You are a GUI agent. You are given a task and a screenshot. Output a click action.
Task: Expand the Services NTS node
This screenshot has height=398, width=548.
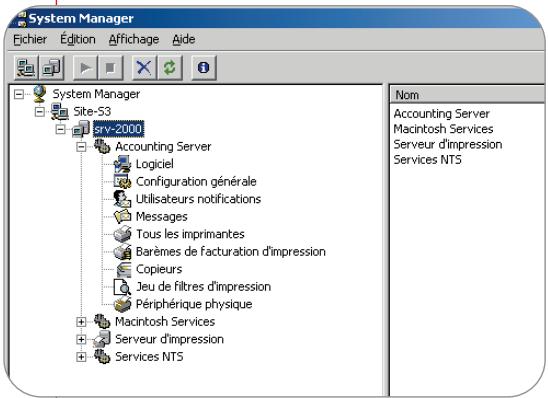point(81,357)
